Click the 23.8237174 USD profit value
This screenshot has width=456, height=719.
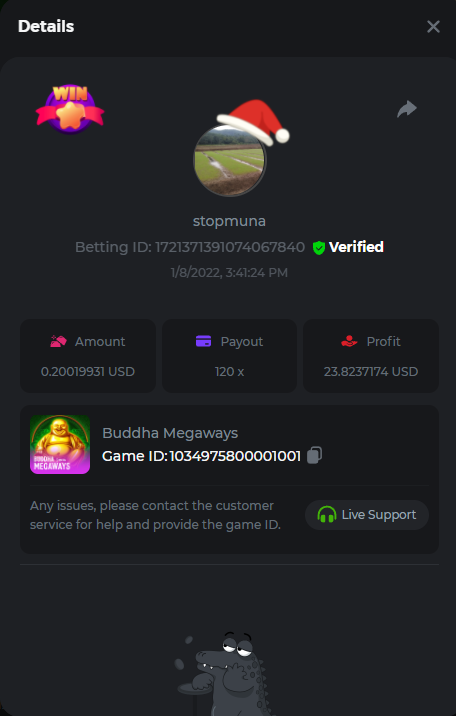pyautogui.click(x=371, y=371)
